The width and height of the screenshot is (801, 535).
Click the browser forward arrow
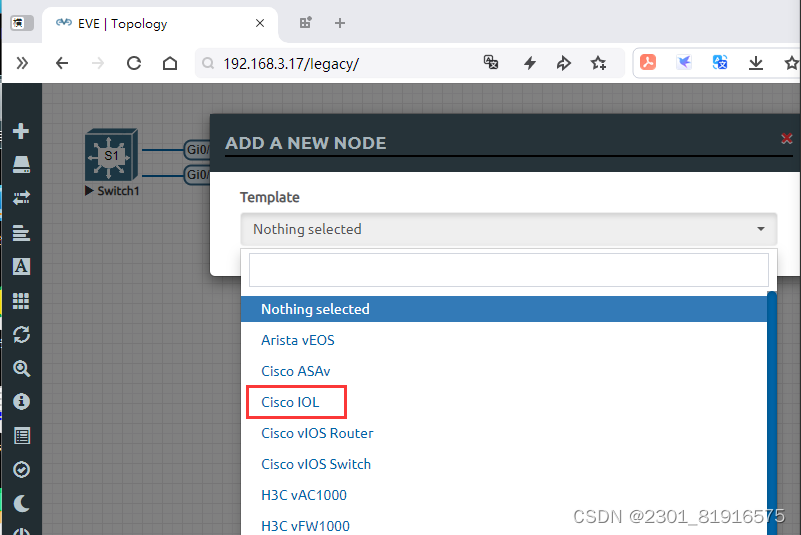[98, 63]
